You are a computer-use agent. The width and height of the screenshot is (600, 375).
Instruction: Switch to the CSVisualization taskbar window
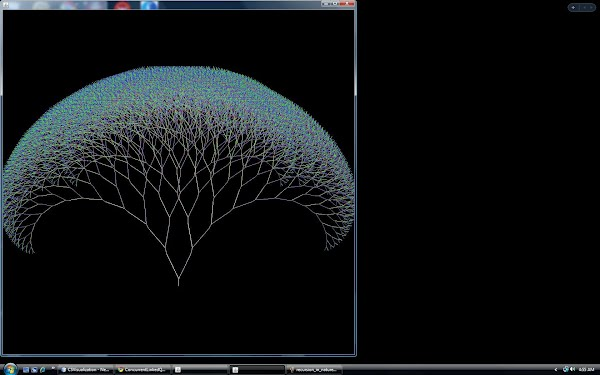coord(86,370)
